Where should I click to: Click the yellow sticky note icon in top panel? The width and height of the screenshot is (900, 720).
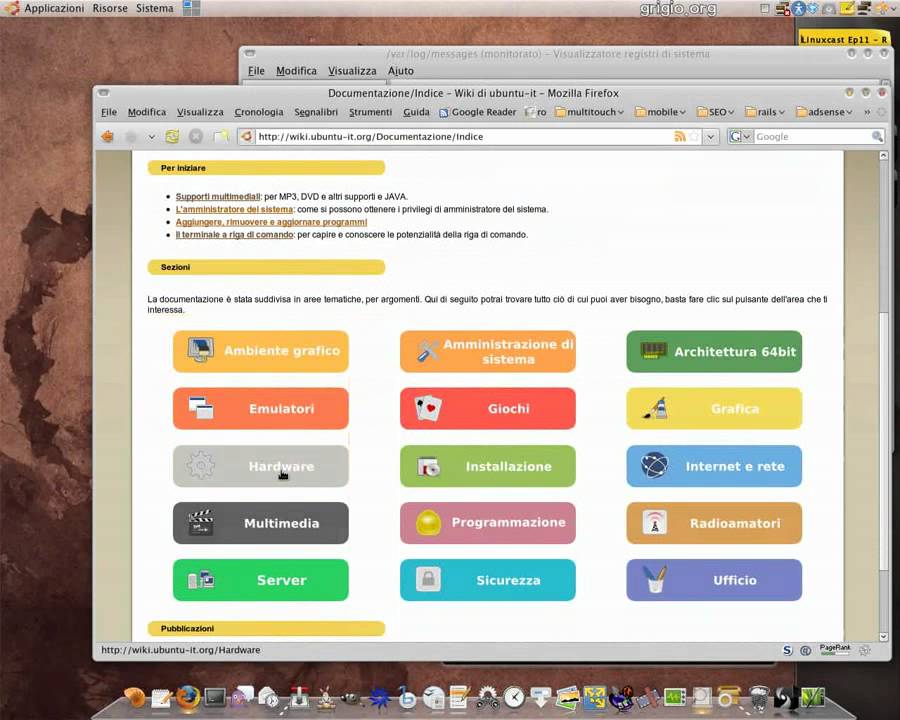click(x=847, y=8)
